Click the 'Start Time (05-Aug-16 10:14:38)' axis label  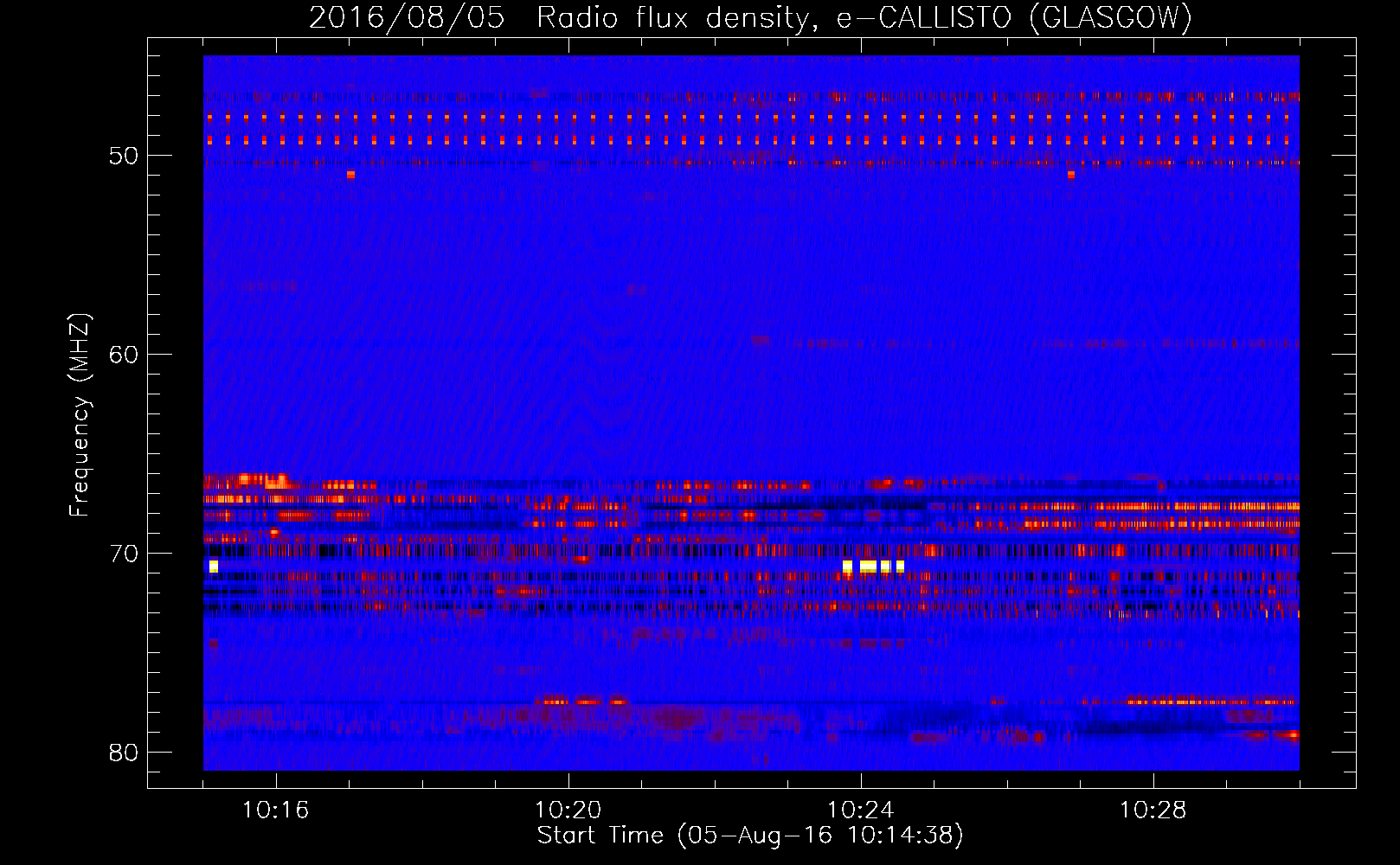(750, 836)
